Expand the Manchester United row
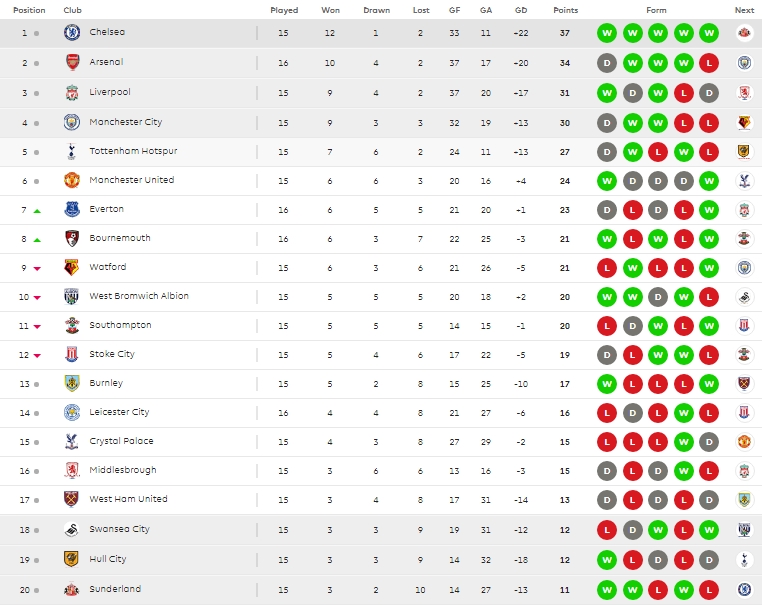Viewport: 762px width, 605px height. [380, 181]
